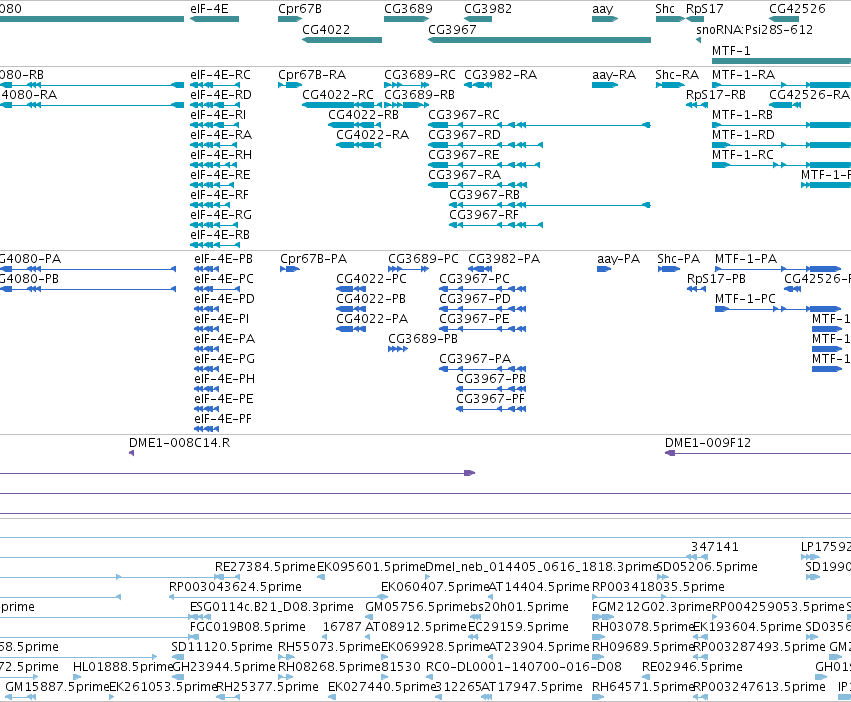851x702 pixels.
Task: Select protein Cpr67B-PA
Action: [x=313, y=259]
